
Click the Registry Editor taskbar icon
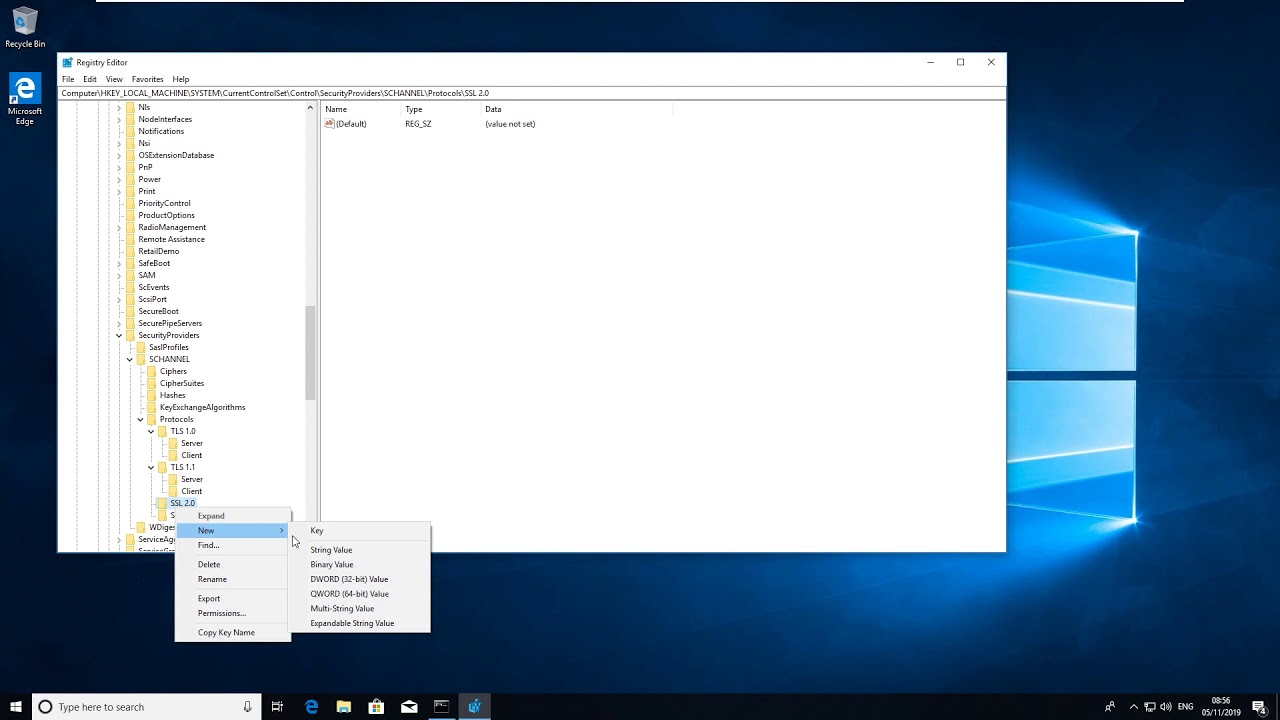pyautogui.click(x=474, y=707)
